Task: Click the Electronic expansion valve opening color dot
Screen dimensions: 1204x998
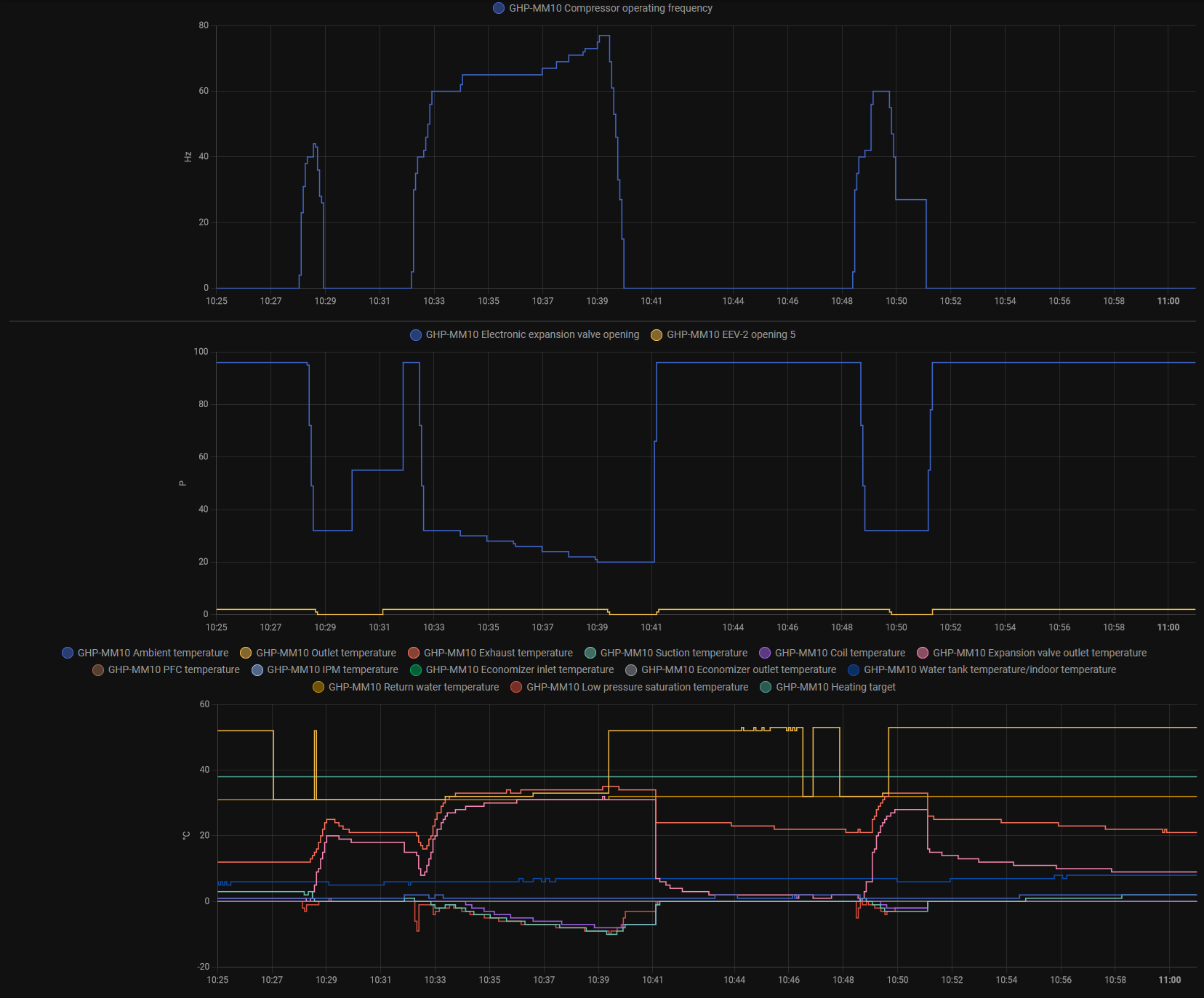Action: (416, 335)
